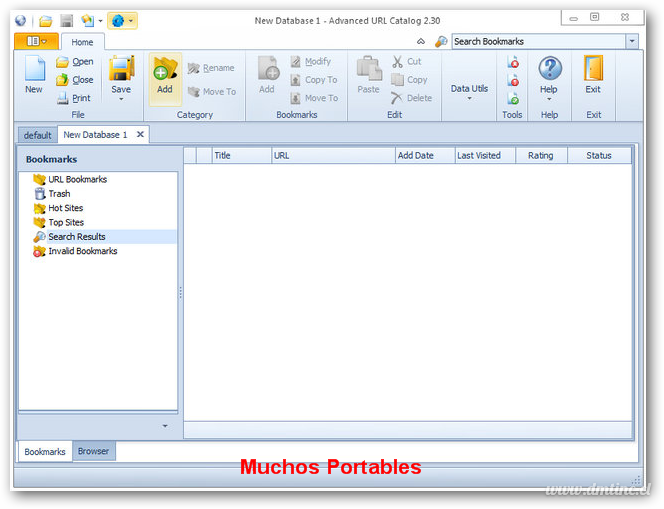This screenshot has height=509, width=664.
Task: Click Move To in the Category group
Action: click(x=212, y=91)
